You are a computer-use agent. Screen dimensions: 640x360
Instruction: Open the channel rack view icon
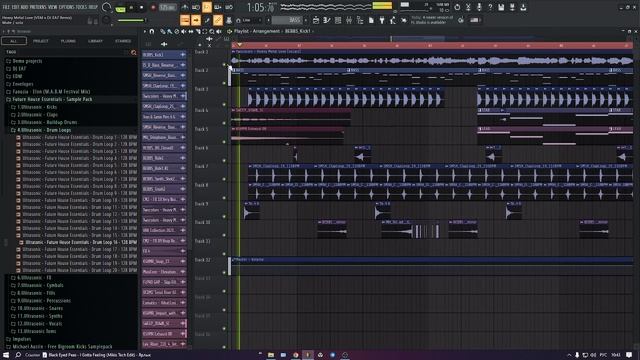[338, 20]
